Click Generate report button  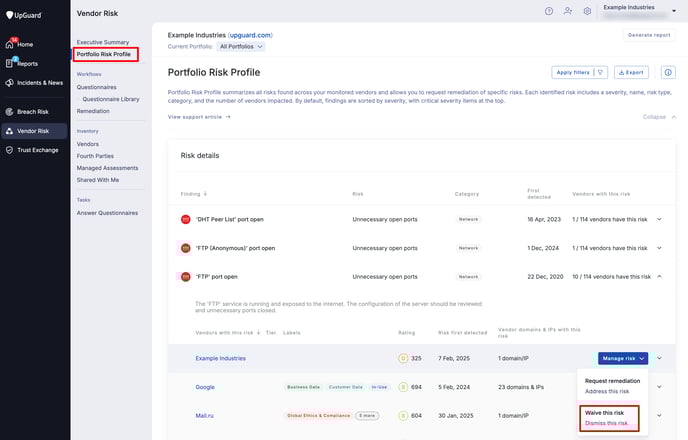[649, 35]
